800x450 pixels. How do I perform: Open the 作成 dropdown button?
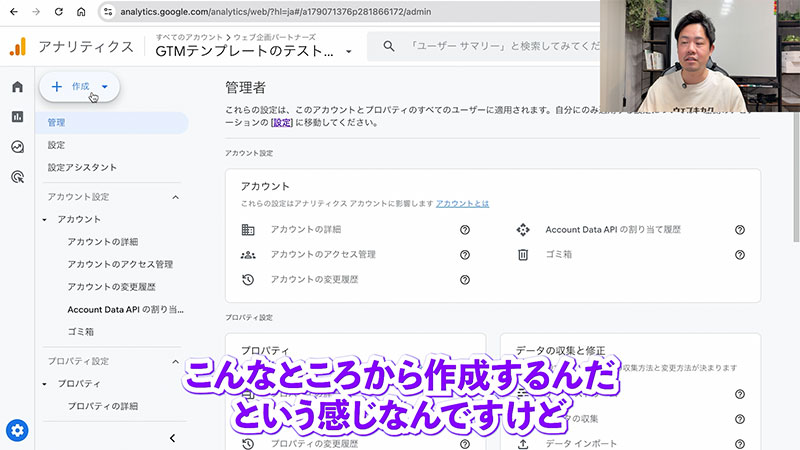pos(80,87)
